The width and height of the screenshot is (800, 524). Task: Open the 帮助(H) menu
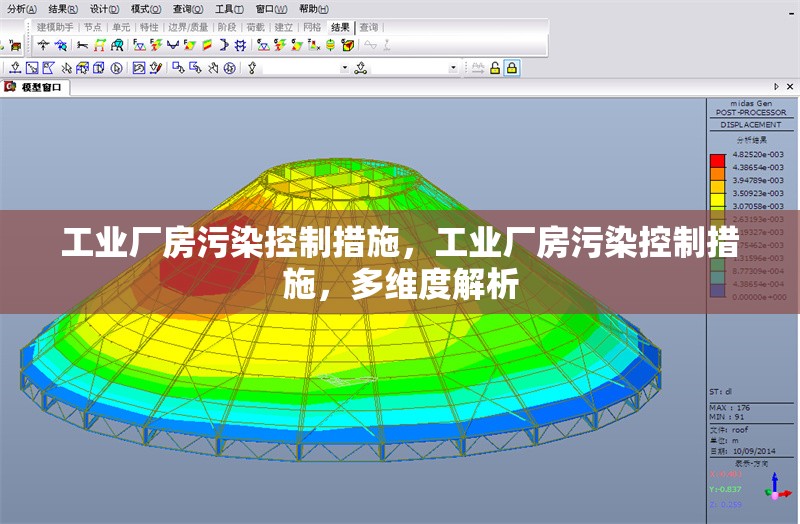314,9
